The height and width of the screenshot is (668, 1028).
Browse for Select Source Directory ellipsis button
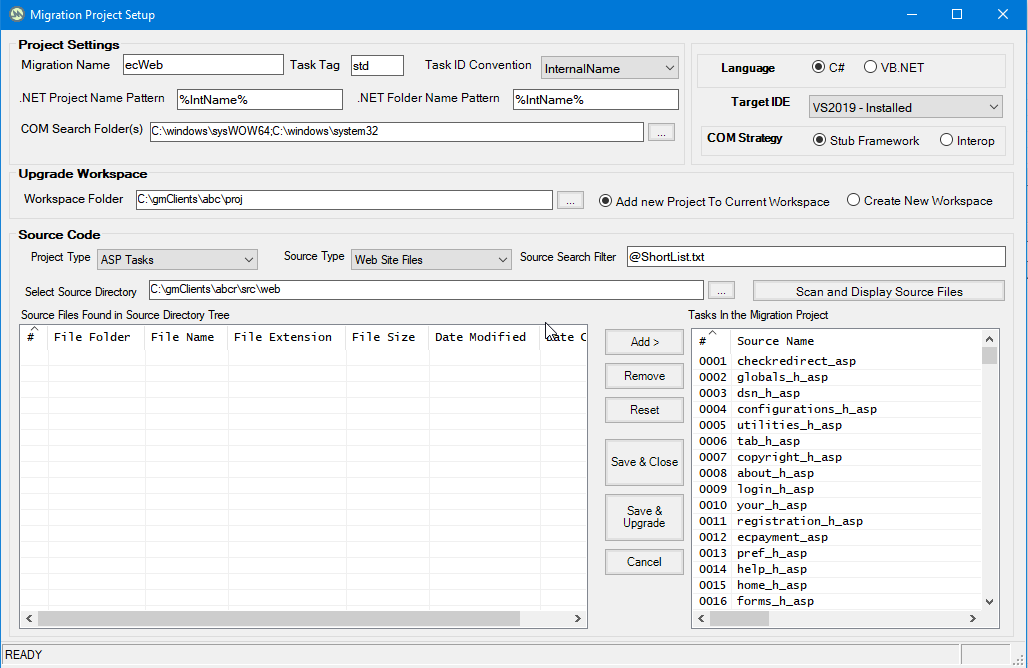pyautogui.click(x=721, y=290)
